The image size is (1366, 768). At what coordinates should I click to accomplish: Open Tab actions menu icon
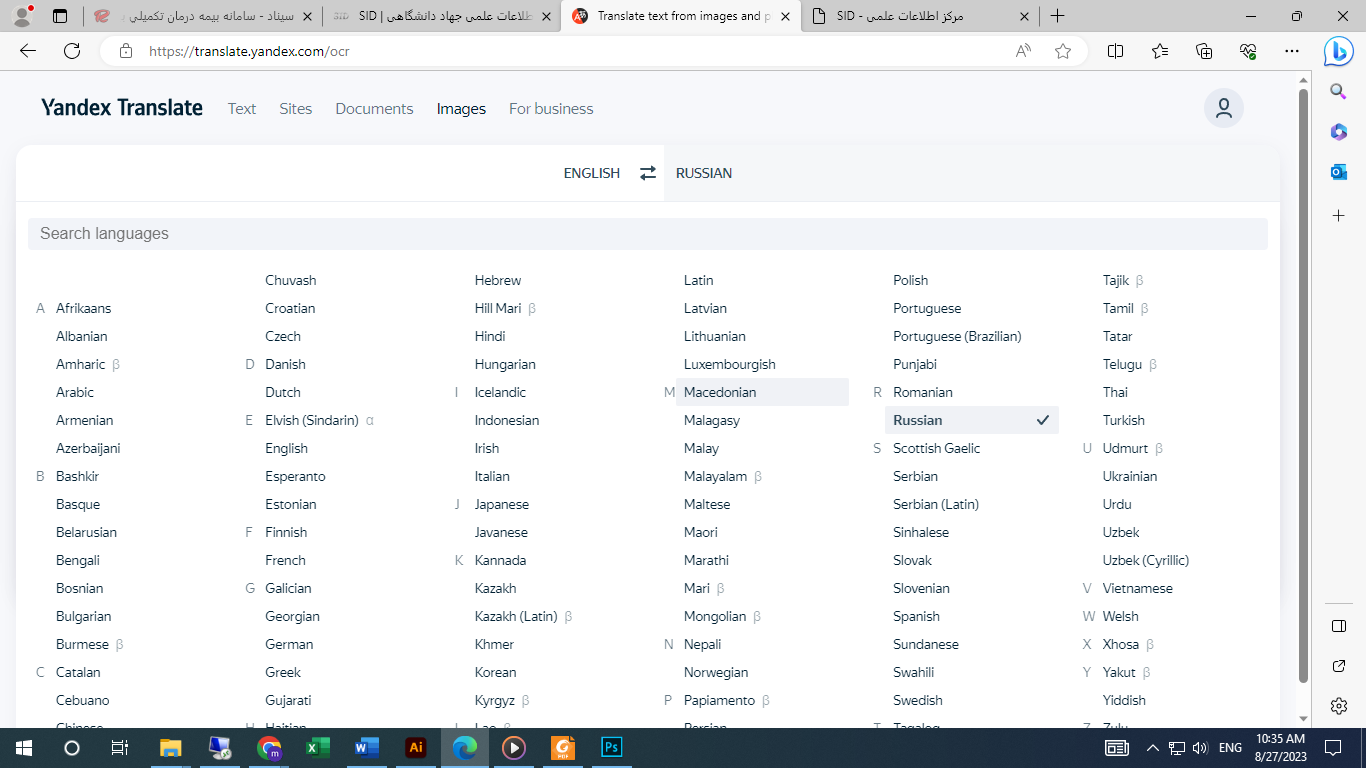click(60, 16)
